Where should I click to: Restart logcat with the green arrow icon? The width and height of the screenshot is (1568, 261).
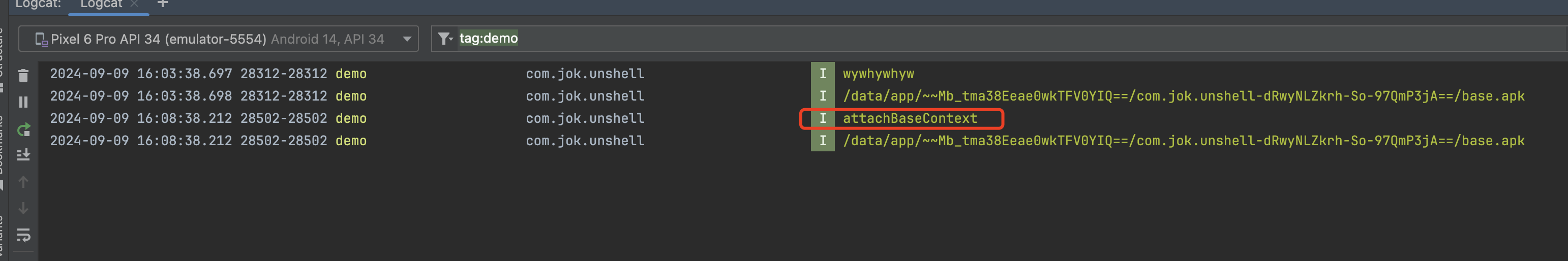tap(23, 129)
